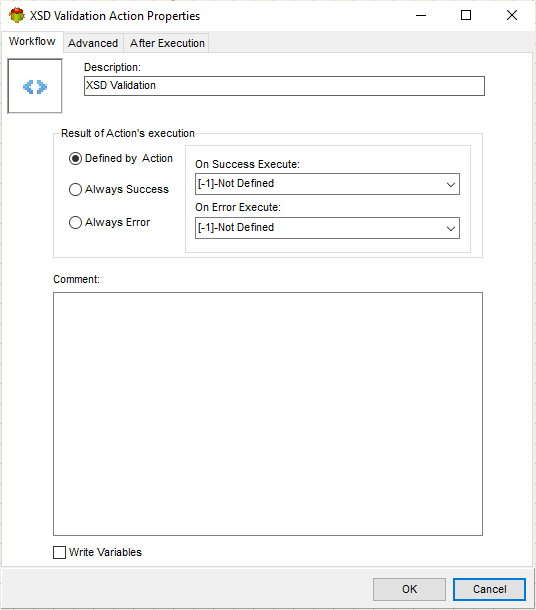The image size is (536, 610).
Task: Expand the On Success Execute dropdown arrow
Action: (451, 184)
